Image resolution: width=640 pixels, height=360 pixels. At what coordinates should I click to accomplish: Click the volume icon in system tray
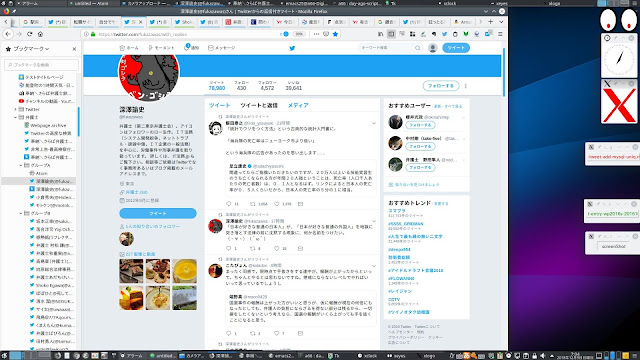coord(543,356)
